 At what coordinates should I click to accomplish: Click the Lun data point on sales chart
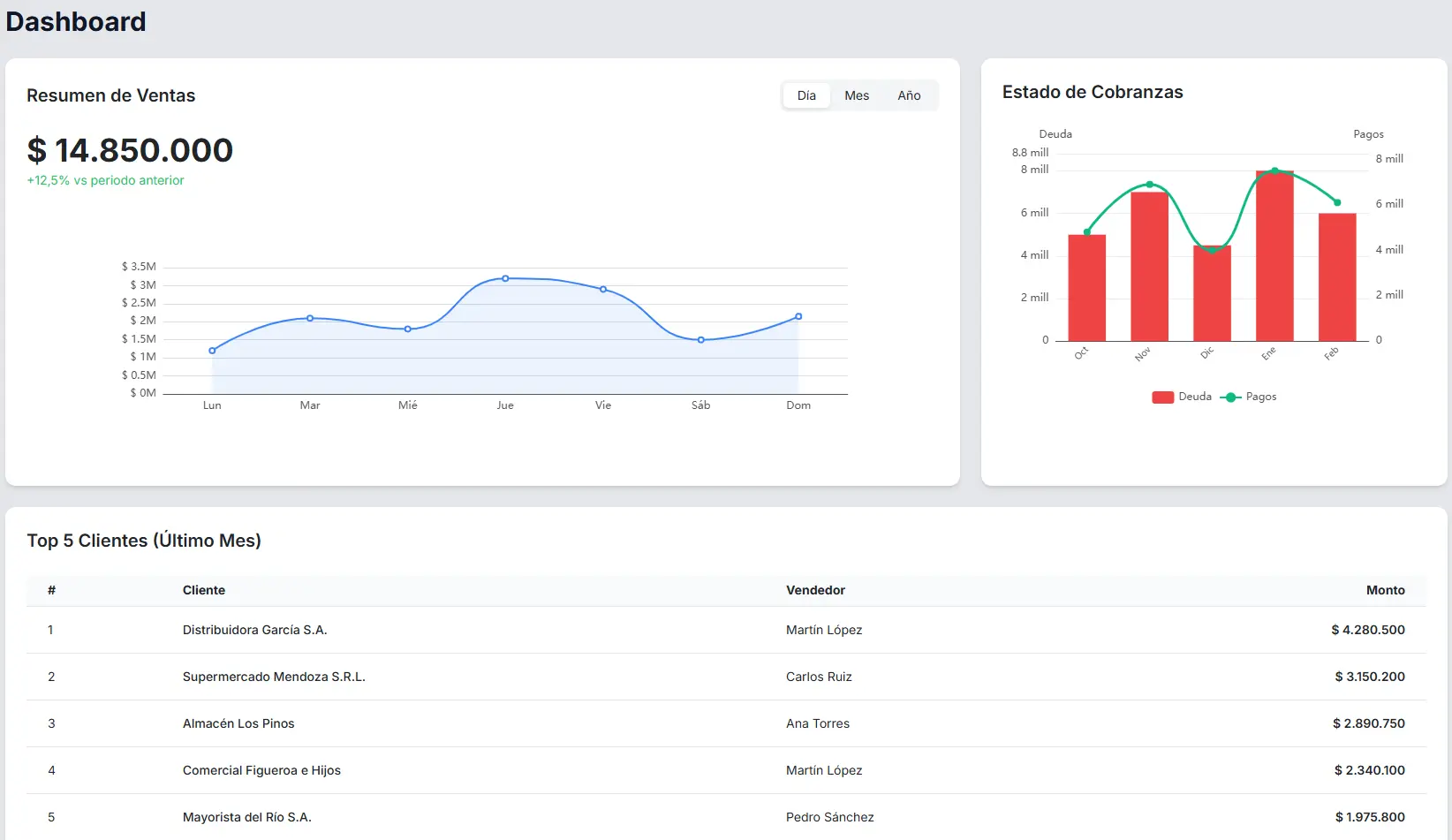coord(212,351)
